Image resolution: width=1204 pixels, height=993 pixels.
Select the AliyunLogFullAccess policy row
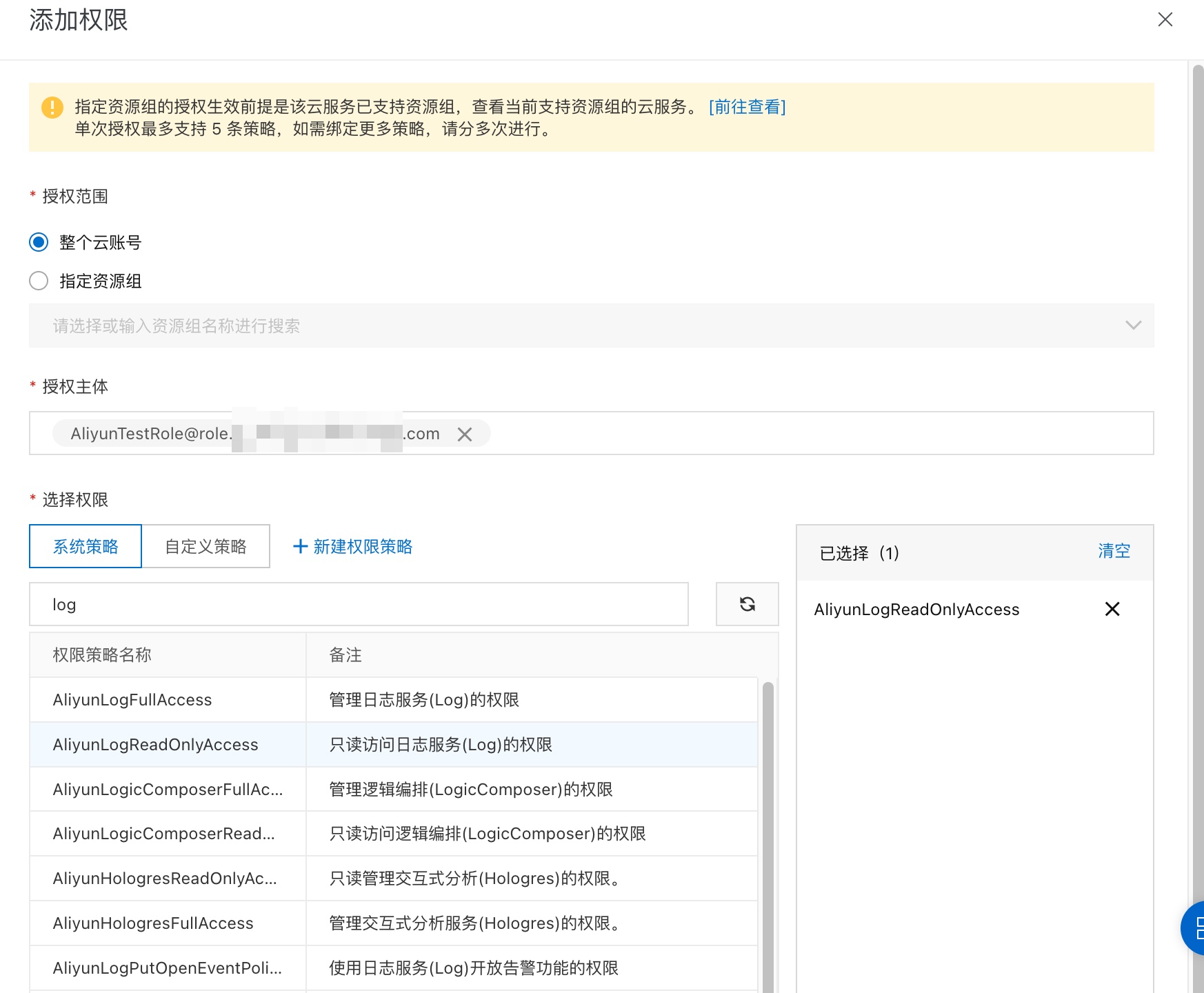coord(393,700)
